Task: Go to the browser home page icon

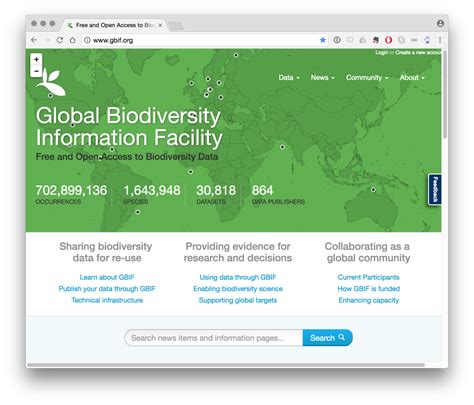Action: (x=72, y=40)
